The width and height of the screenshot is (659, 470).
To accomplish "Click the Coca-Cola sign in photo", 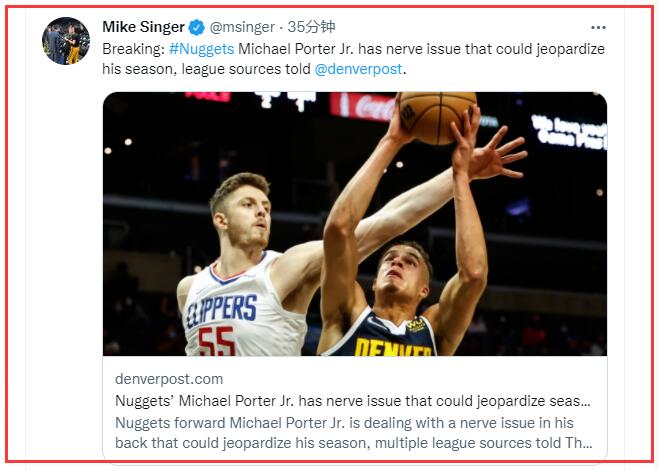I will tap(362, 106).
